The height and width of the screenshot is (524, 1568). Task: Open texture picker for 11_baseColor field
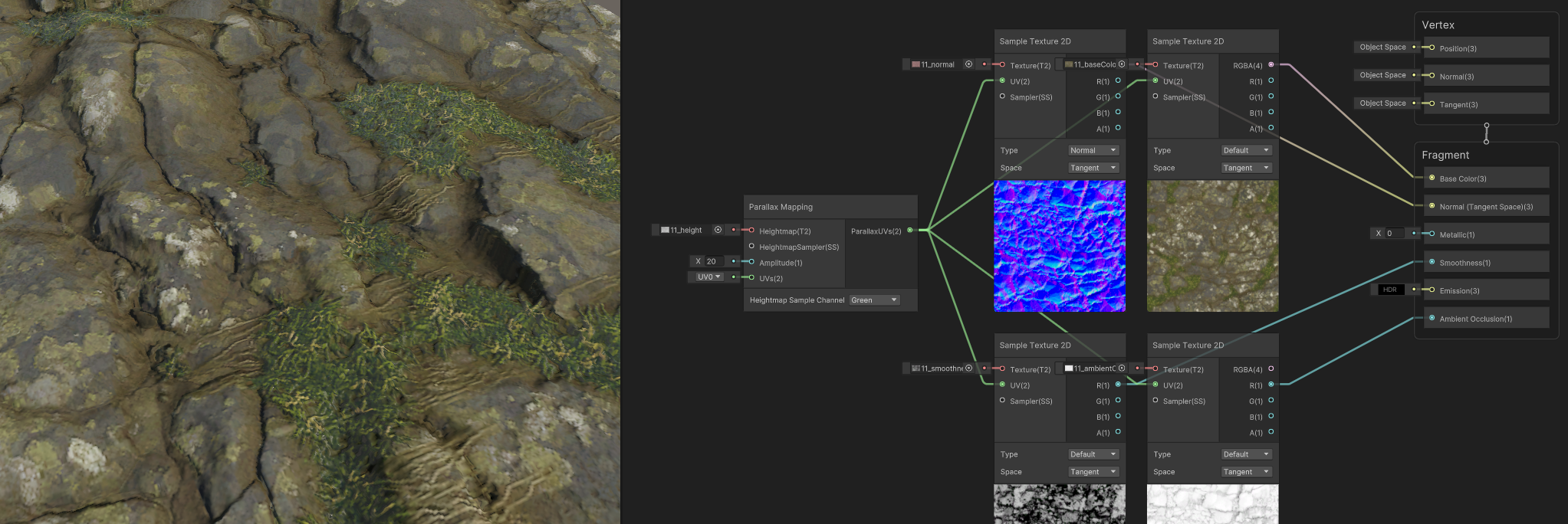(1122, 64)
